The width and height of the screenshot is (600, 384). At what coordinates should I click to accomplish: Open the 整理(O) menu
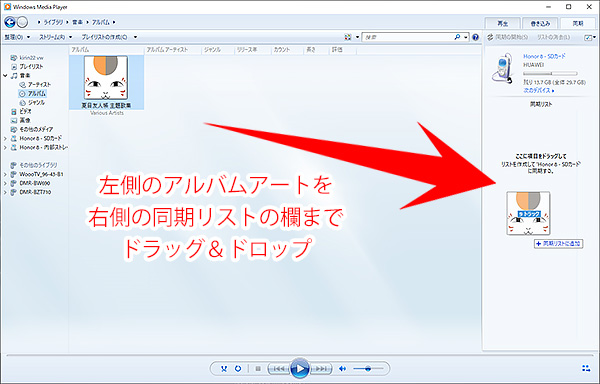pos(17,37)
